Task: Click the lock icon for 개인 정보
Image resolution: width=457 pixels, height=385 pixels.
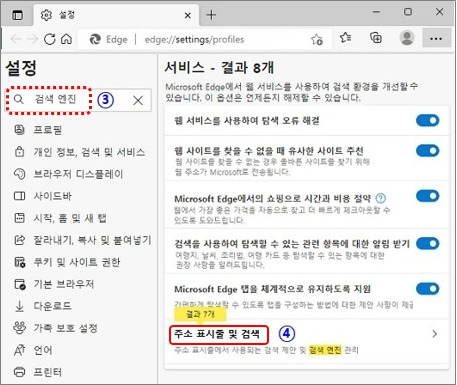Action: (x=20, y=152)
